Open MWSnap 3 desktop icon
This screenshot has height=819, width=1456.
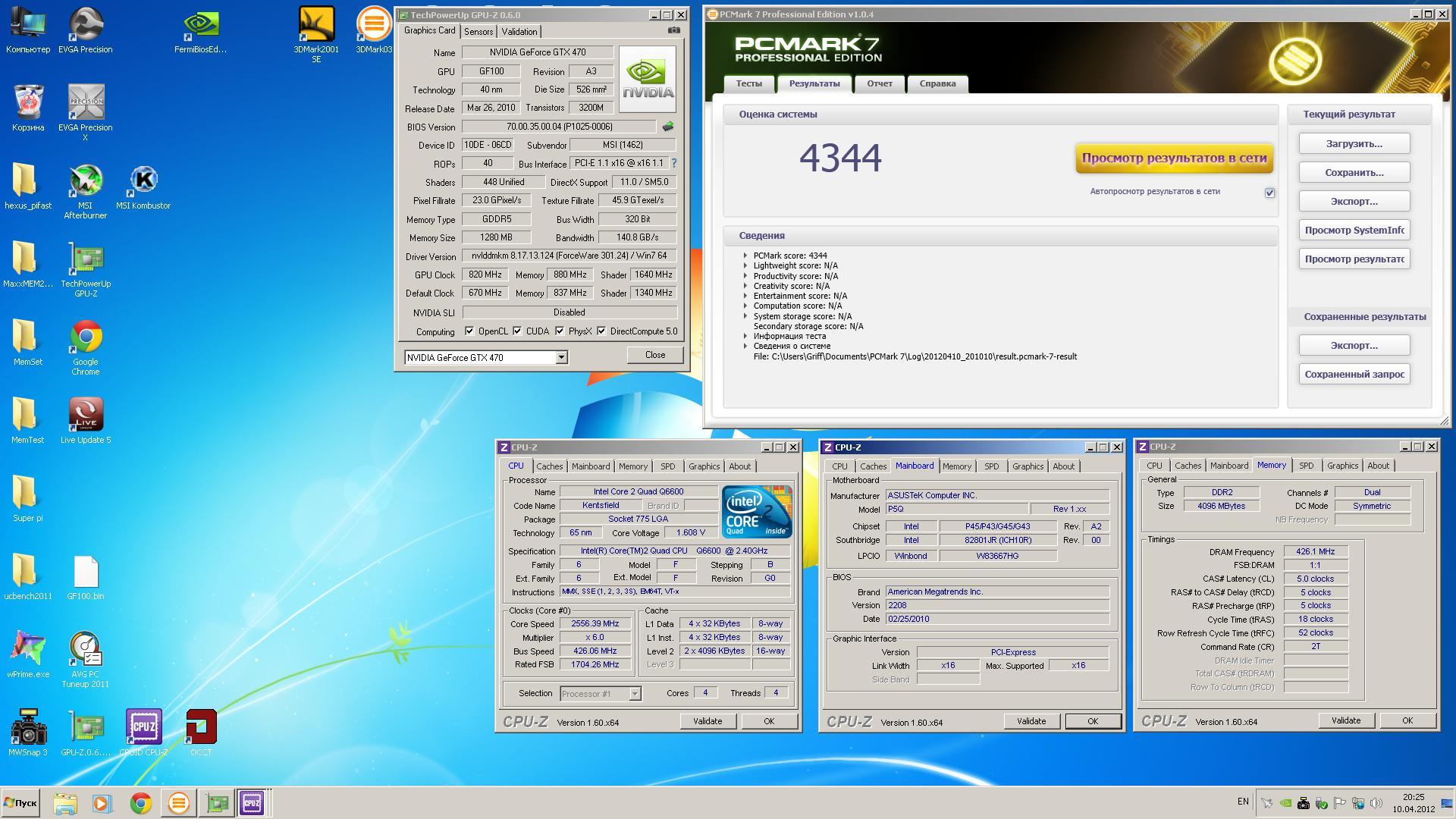(28, 733)
